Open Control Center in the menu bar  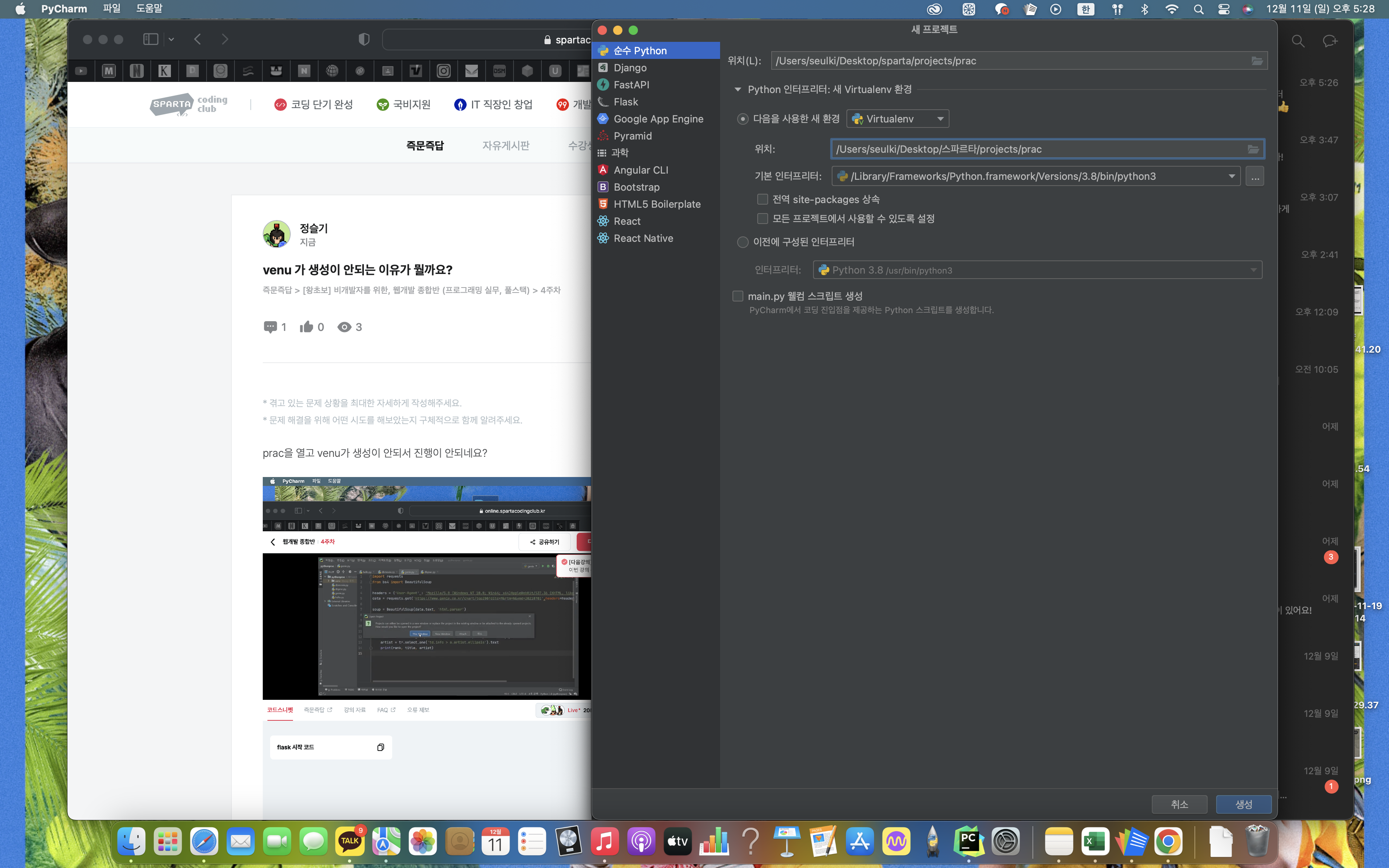point(1223,9)
